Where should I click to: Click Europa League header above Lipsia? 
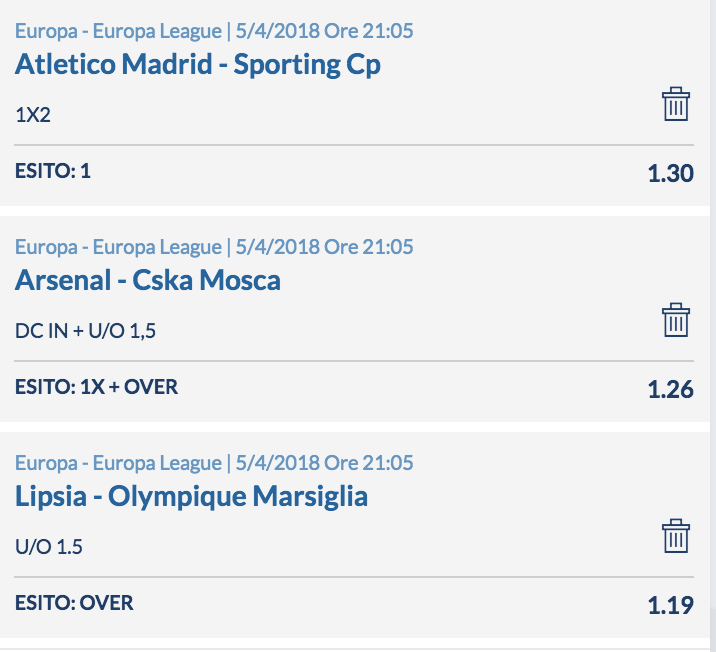pos(214,463)
